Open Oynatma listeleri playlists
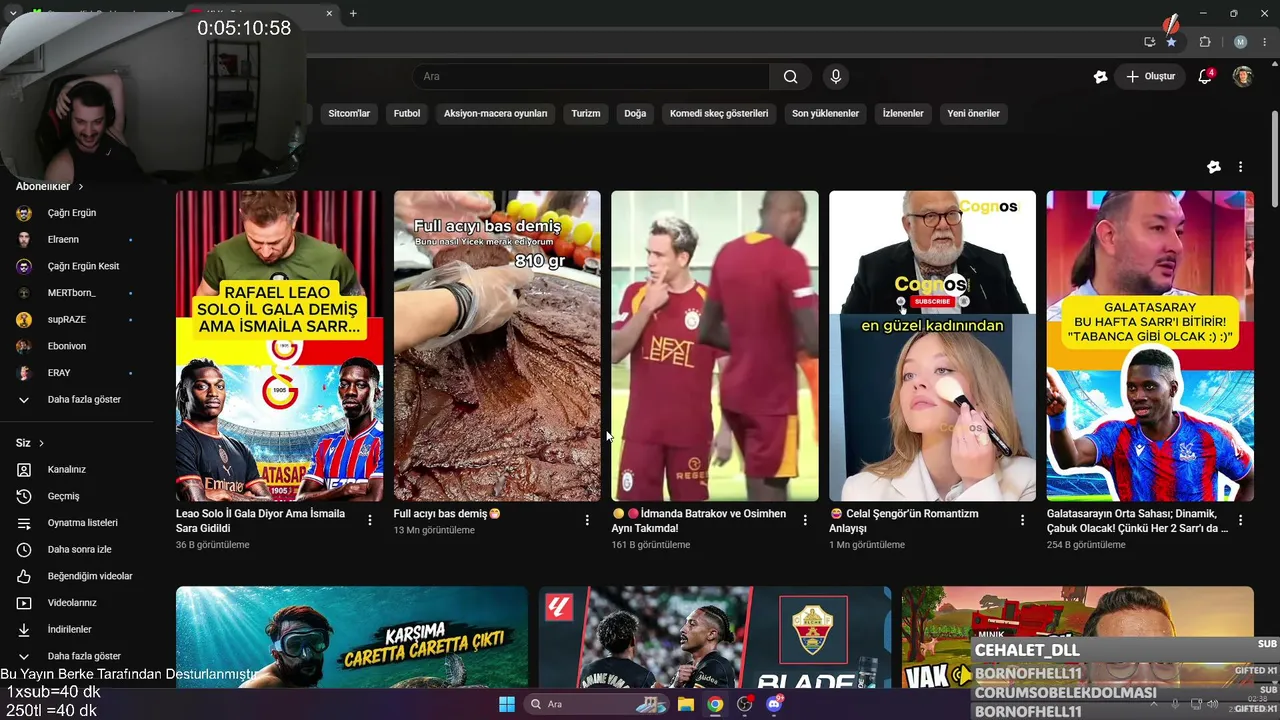This screenshot has width=1280, height=720. (x=80, y=523)
